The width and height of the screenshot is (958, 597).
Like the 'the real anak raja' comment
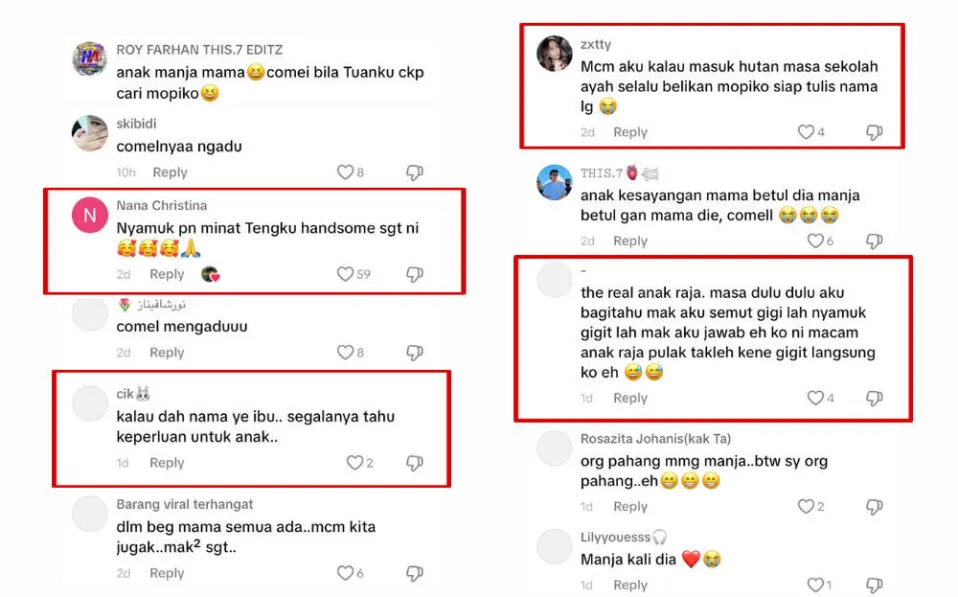[x=816, y=398]
